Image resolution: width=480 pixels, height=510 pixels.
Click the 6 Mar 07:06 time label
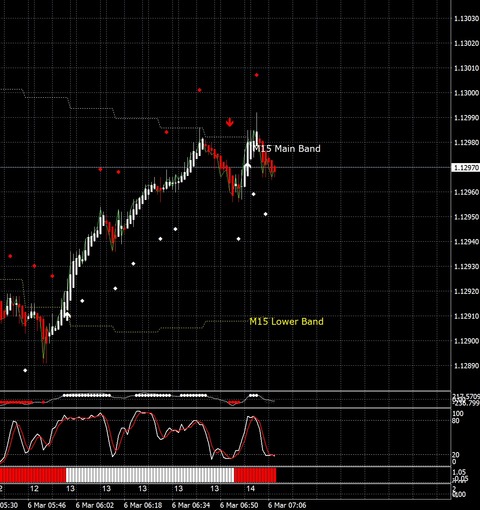(287, 505)
